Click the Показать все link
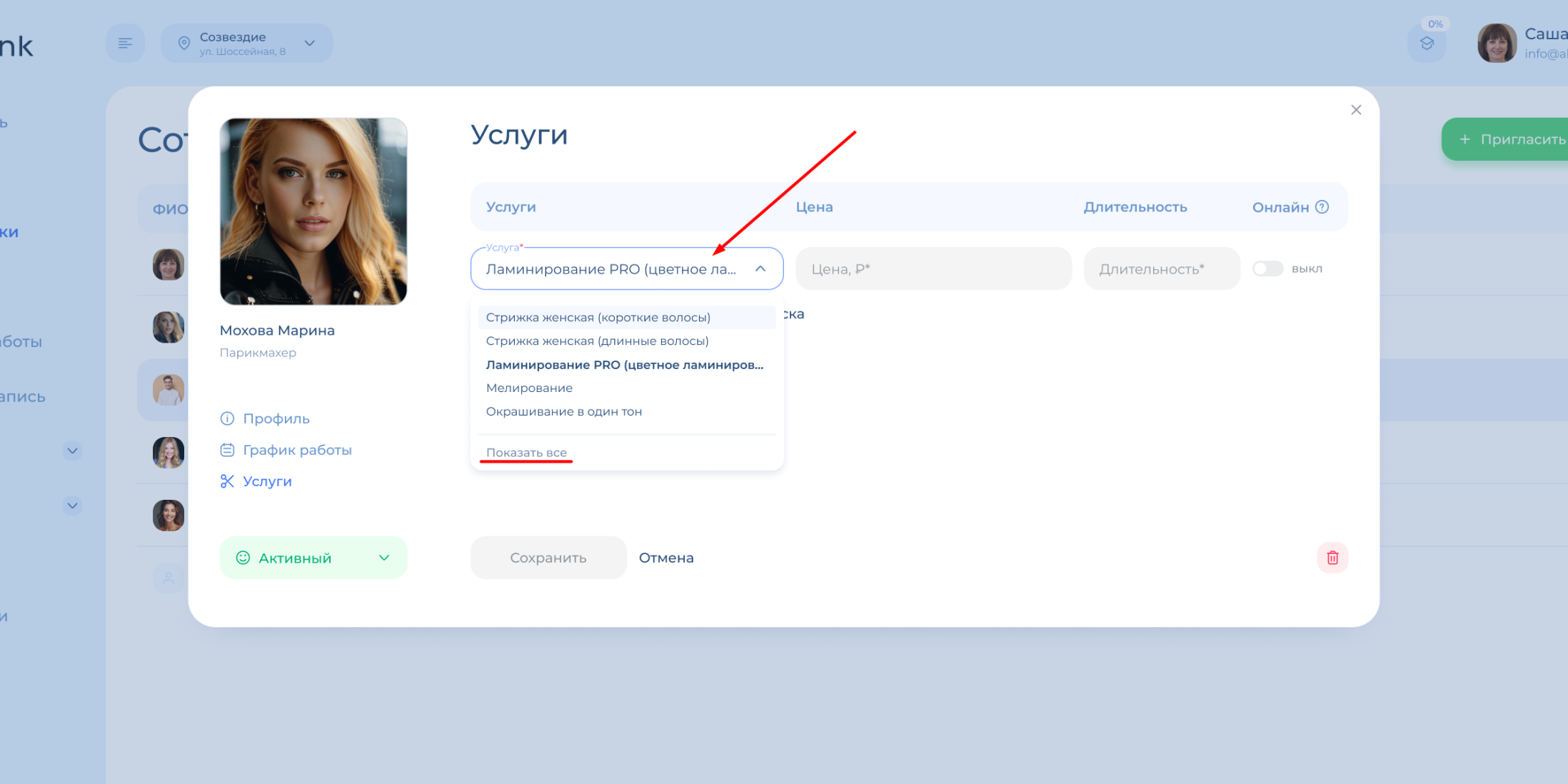This screenshot has height=784, width=1568. [526, 453]
